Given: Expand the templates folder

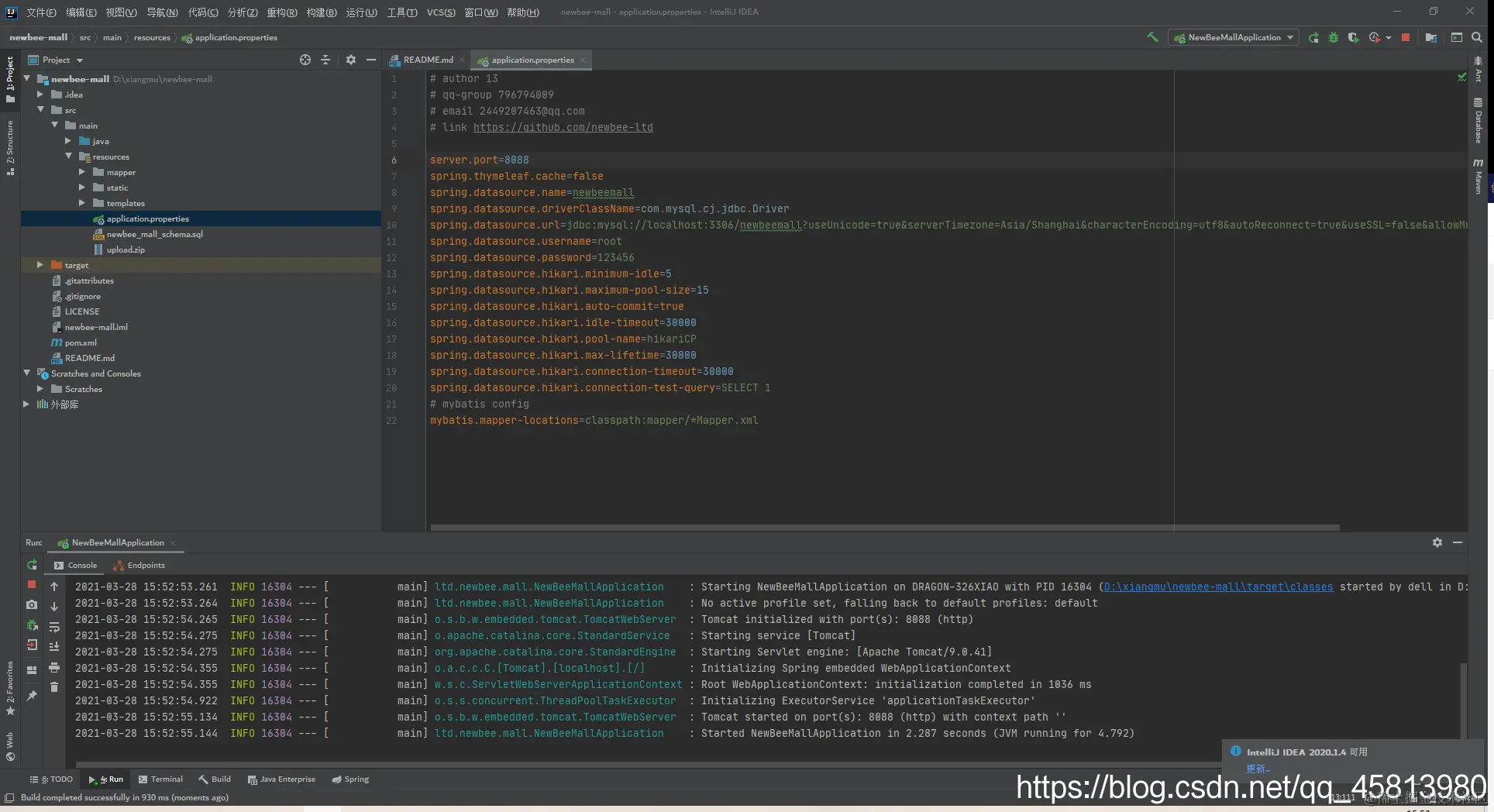Looking at the screenshot, I should (81, 203).
